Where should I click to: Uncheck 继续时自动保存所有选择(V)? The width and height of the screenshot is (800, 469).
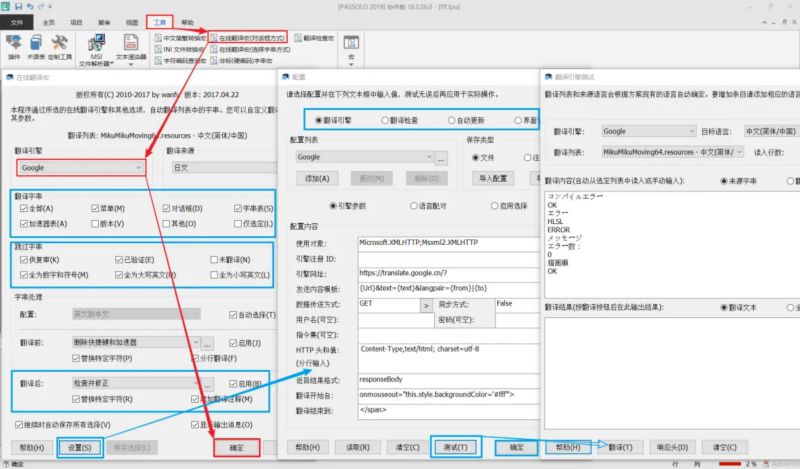point(22,423)
